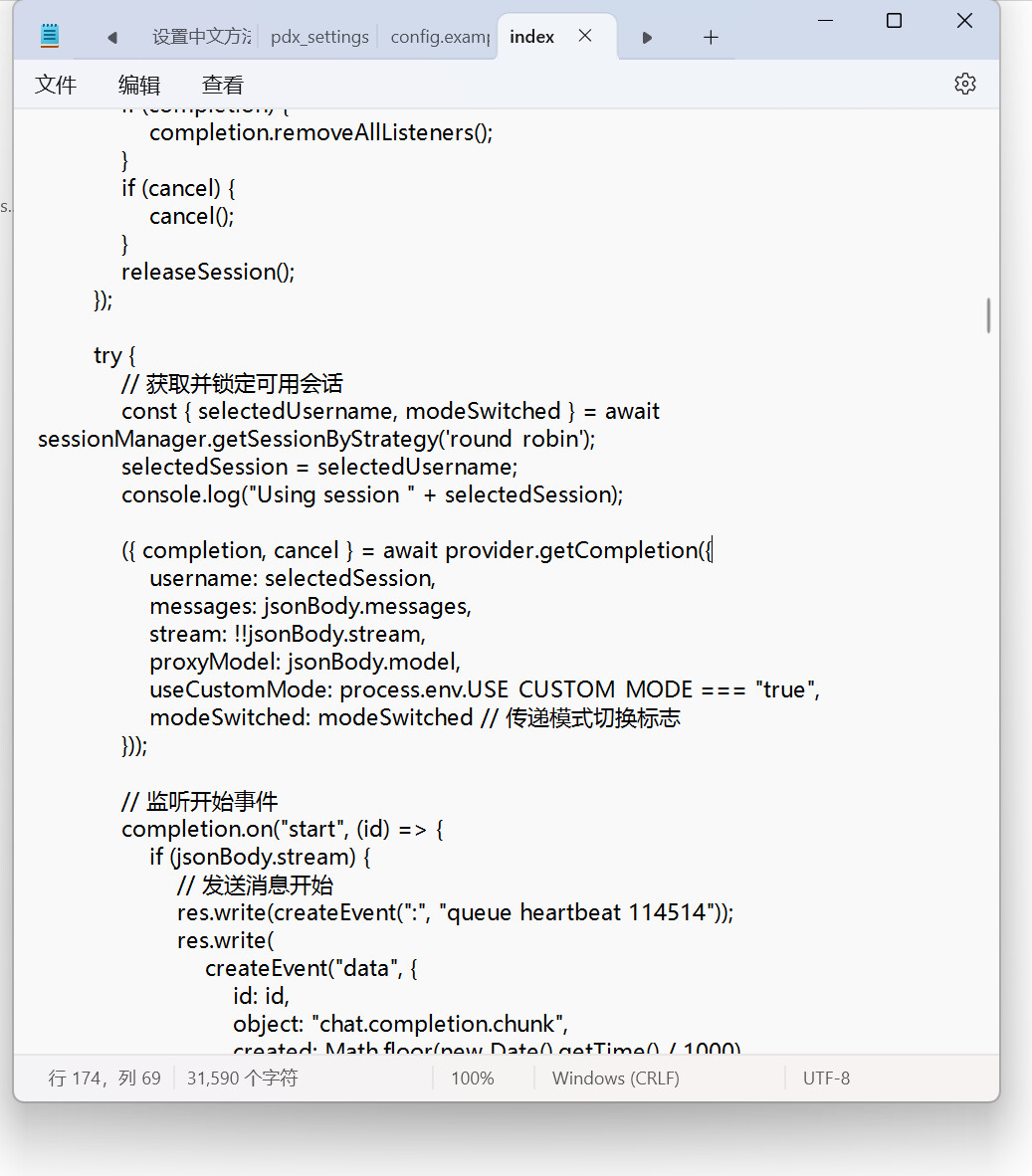Close the index tab
This screenshot has height=1176, width=1032.
click(x=585, y=36)
